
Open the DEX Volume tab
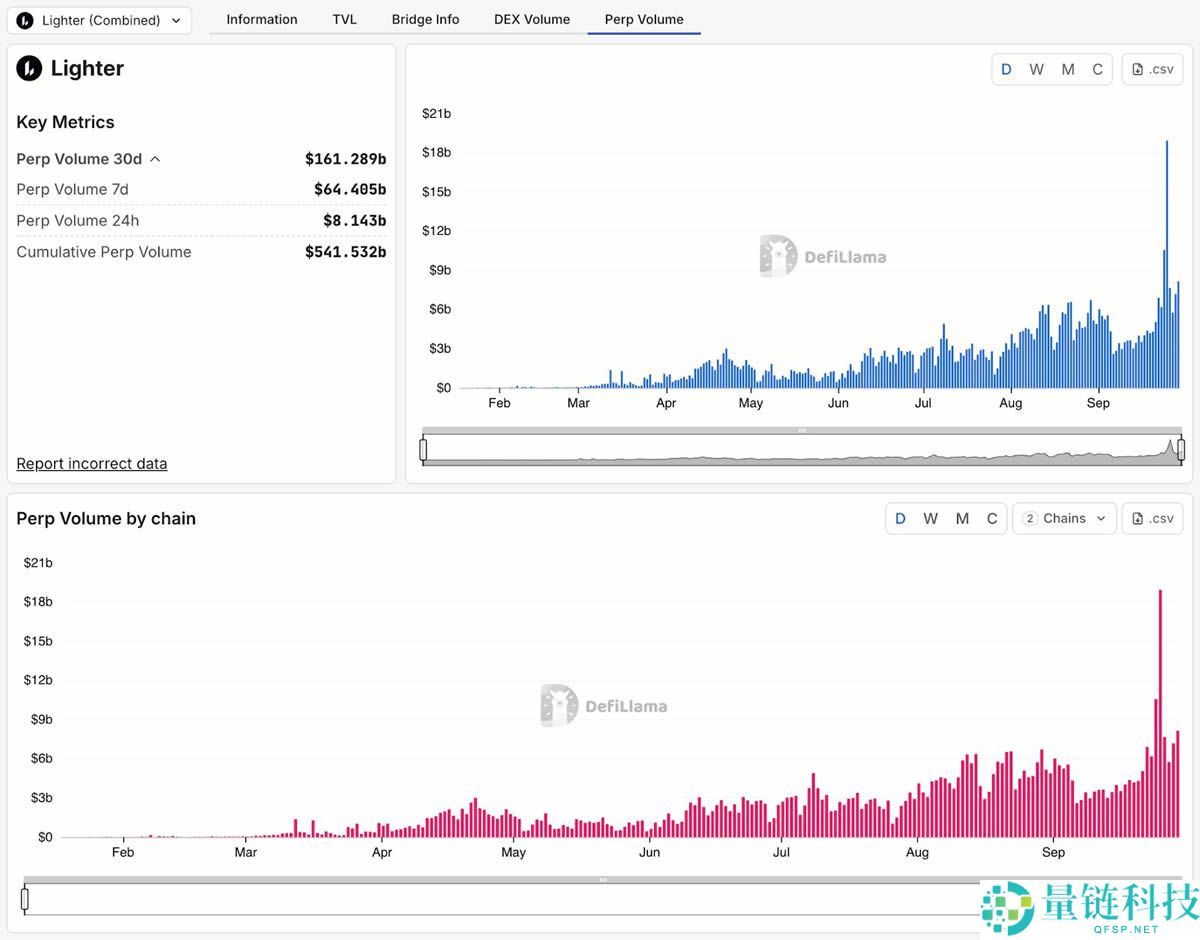[532, 19]
